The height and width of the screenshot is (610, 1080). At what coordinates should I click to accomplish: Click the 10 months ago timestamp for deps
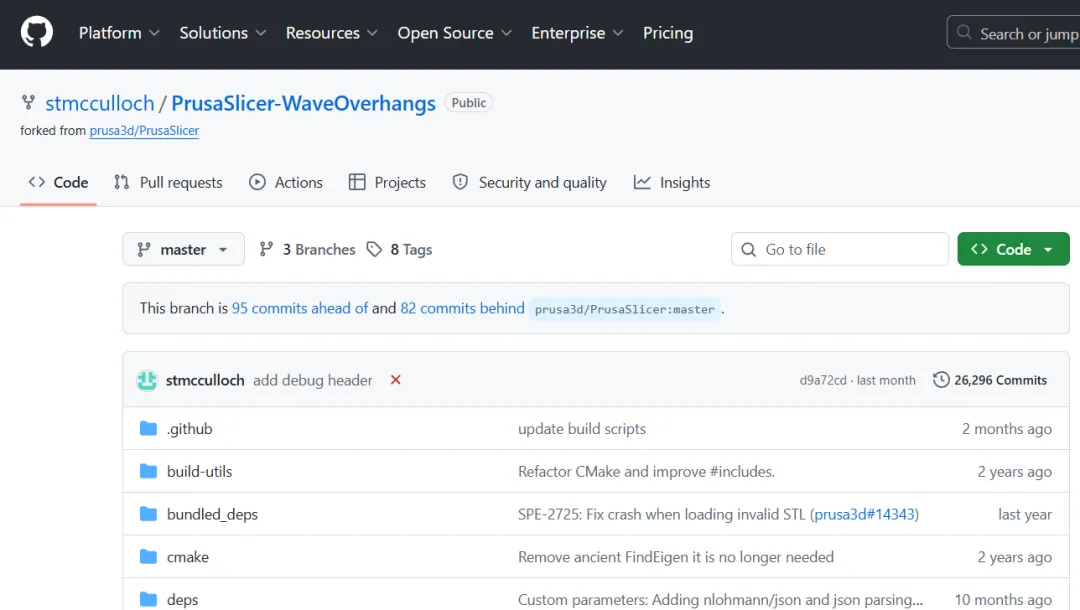[x=1003, y=600]
